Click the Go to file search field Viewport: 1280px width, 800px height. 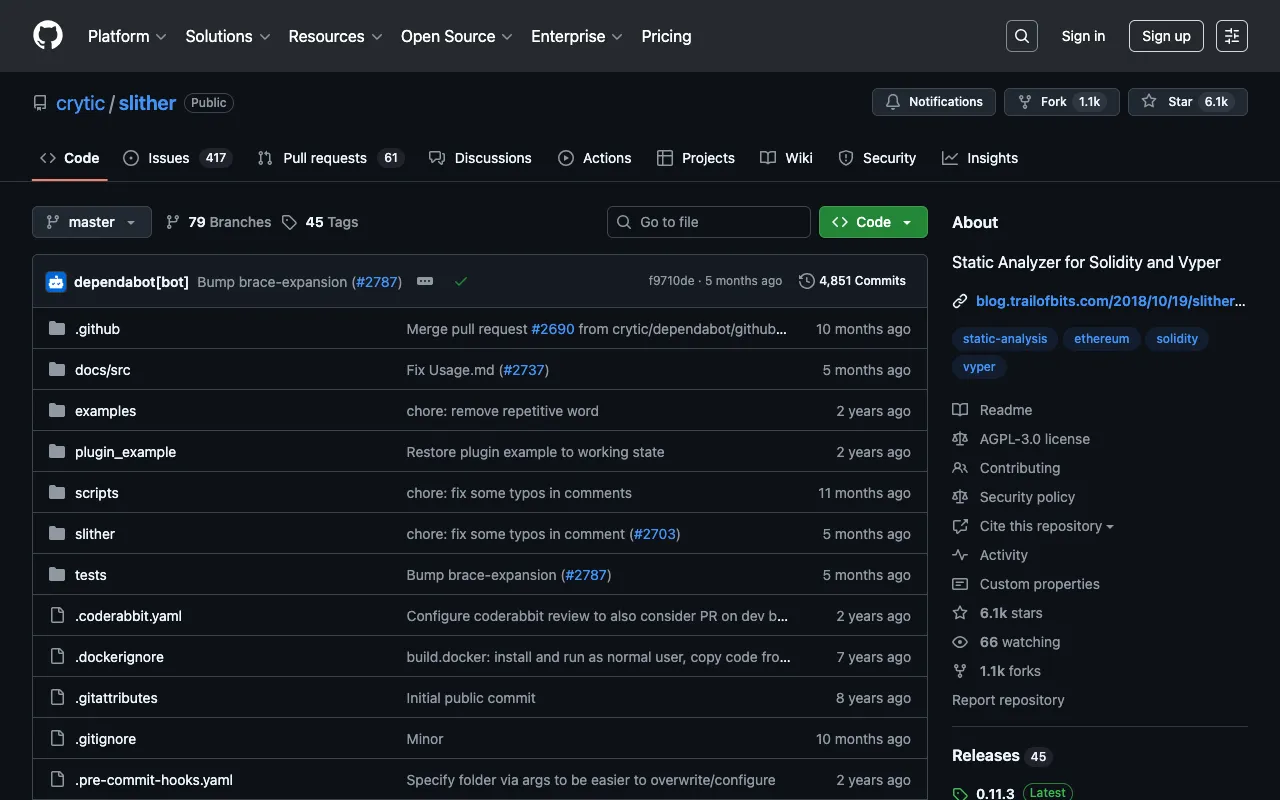708,221
